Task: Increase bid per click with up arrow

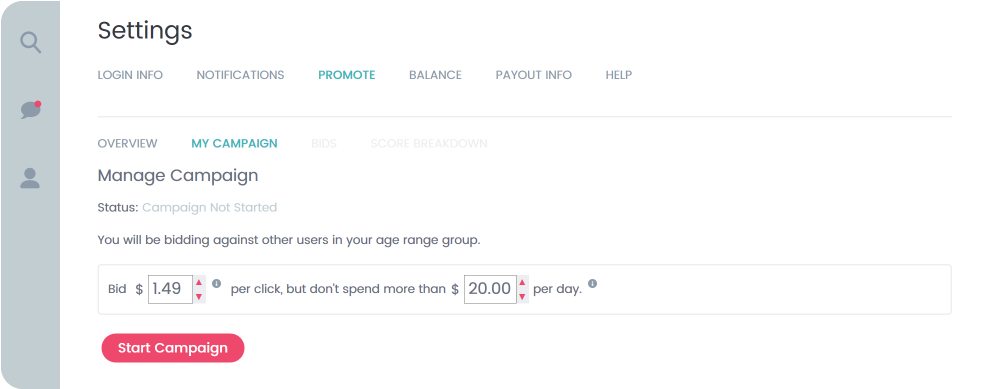Action: pyautogui.click(x=199, y=282)
